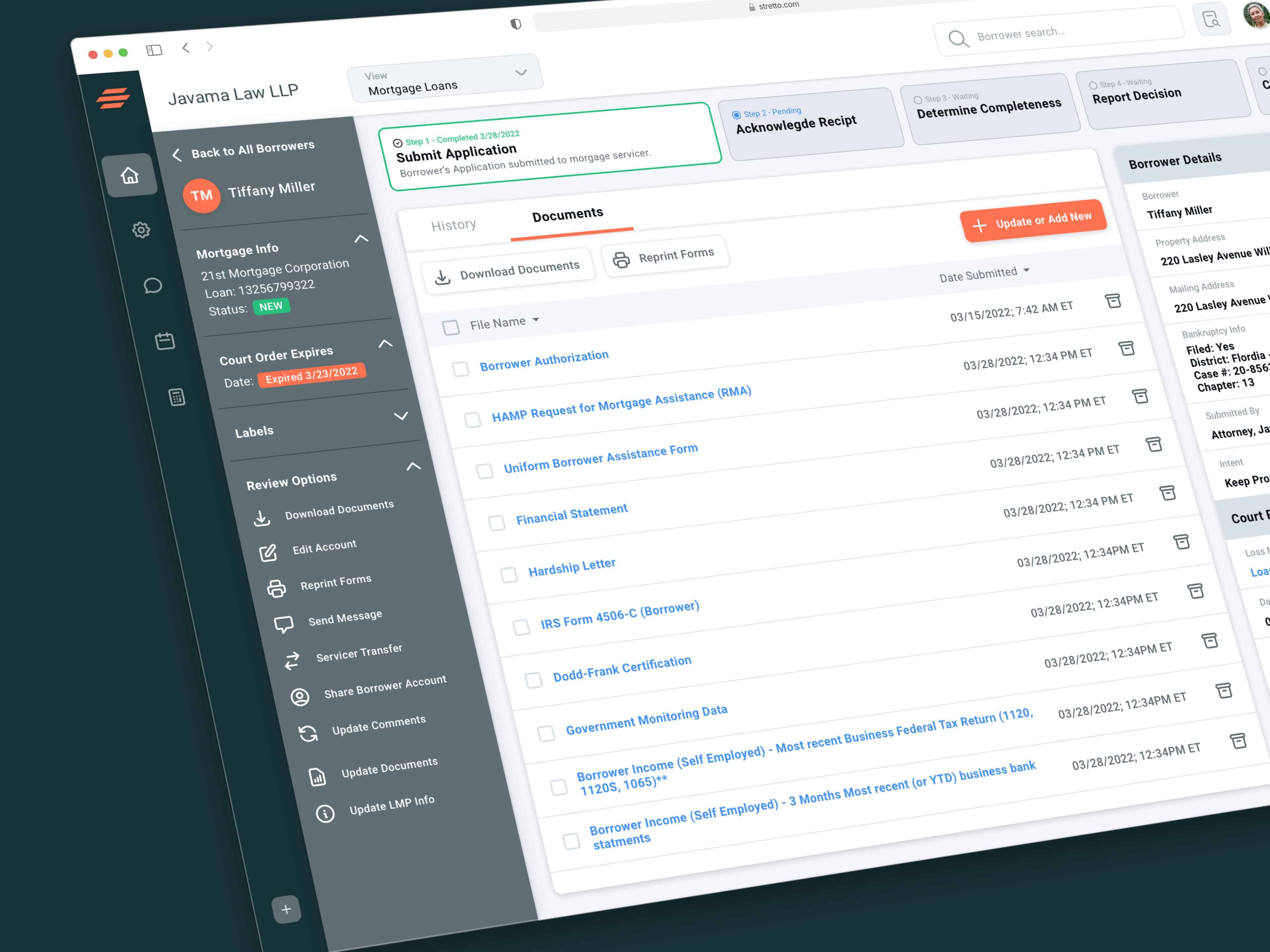Click the TM avatar for Tiffany Miller
This screenshot has height=952, width=1270.
click(201, 196)
